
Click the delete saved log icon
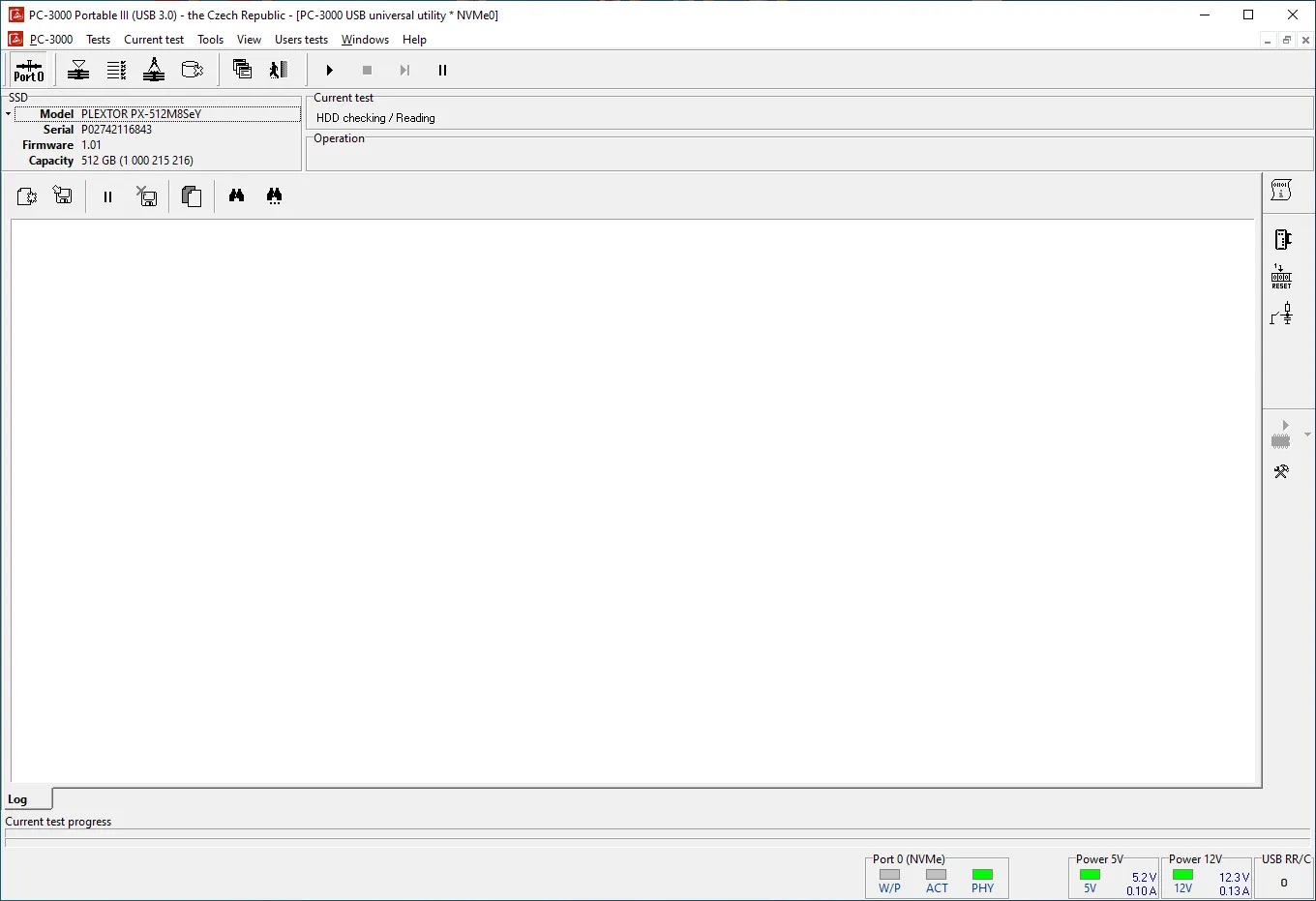tap(146, 196)
